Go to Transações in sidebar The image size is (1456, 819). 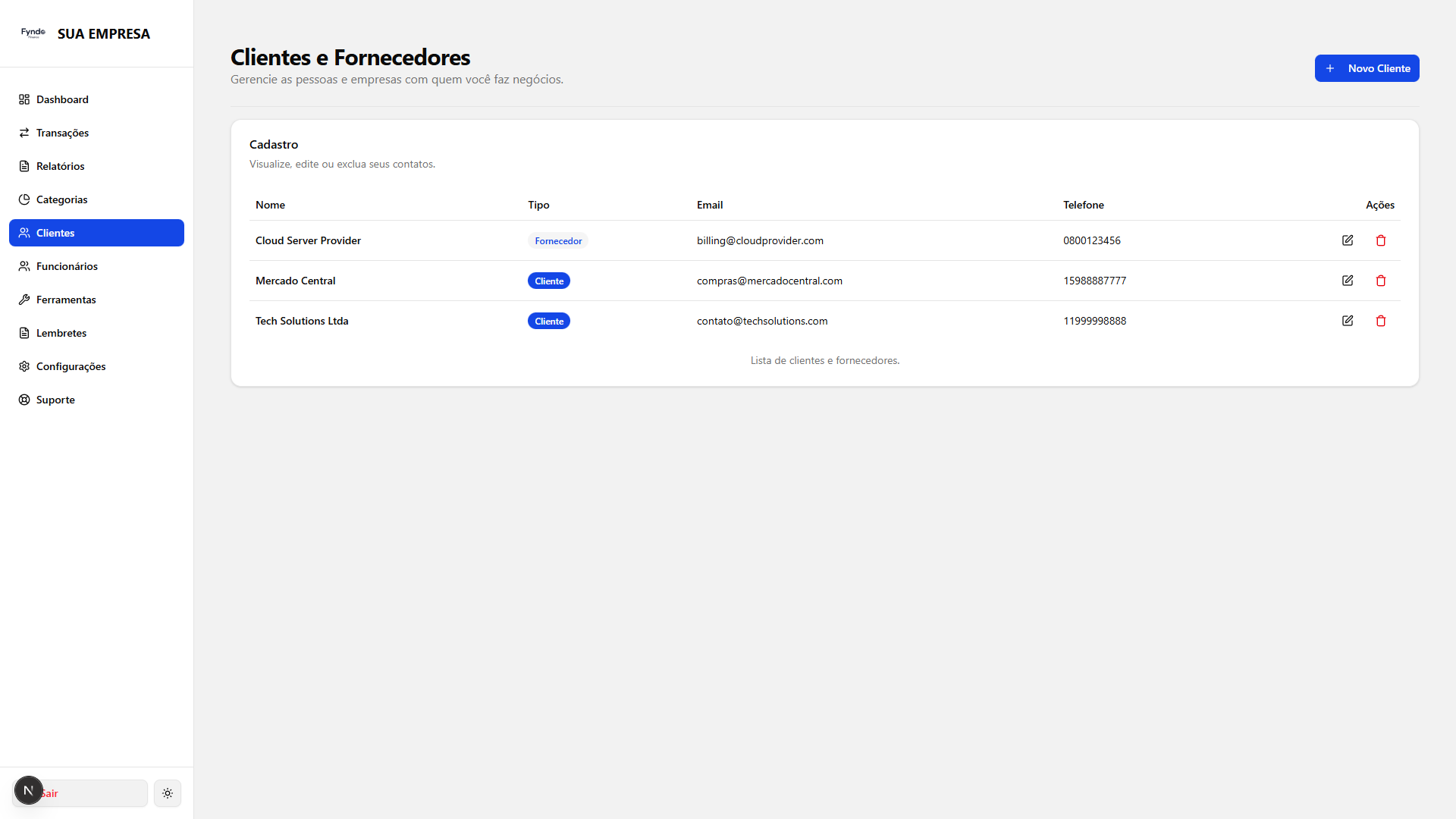point(62,133)
